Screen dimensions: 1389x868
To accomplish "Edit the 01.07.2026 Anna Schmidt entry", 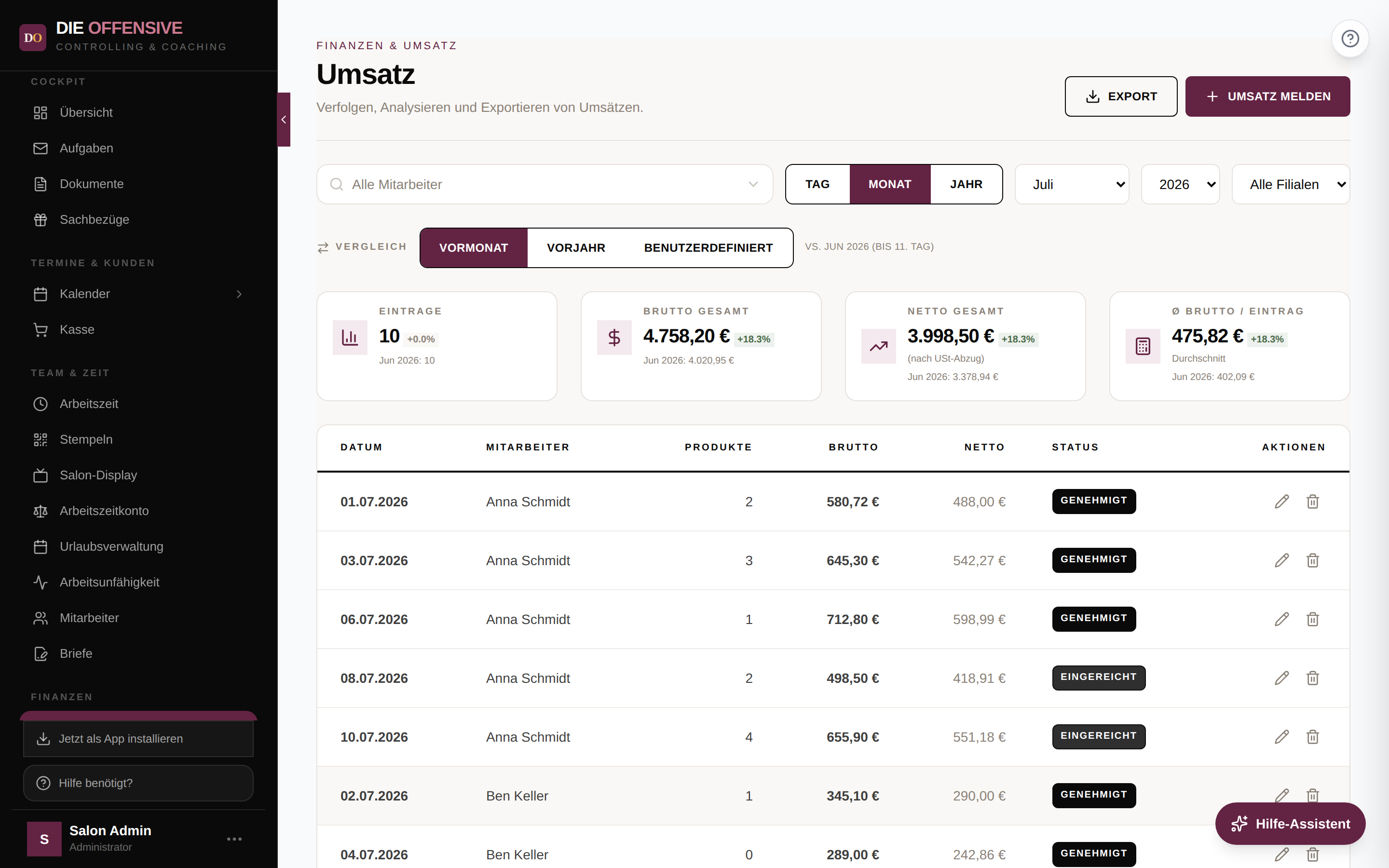I will [x=1281, y=502].
